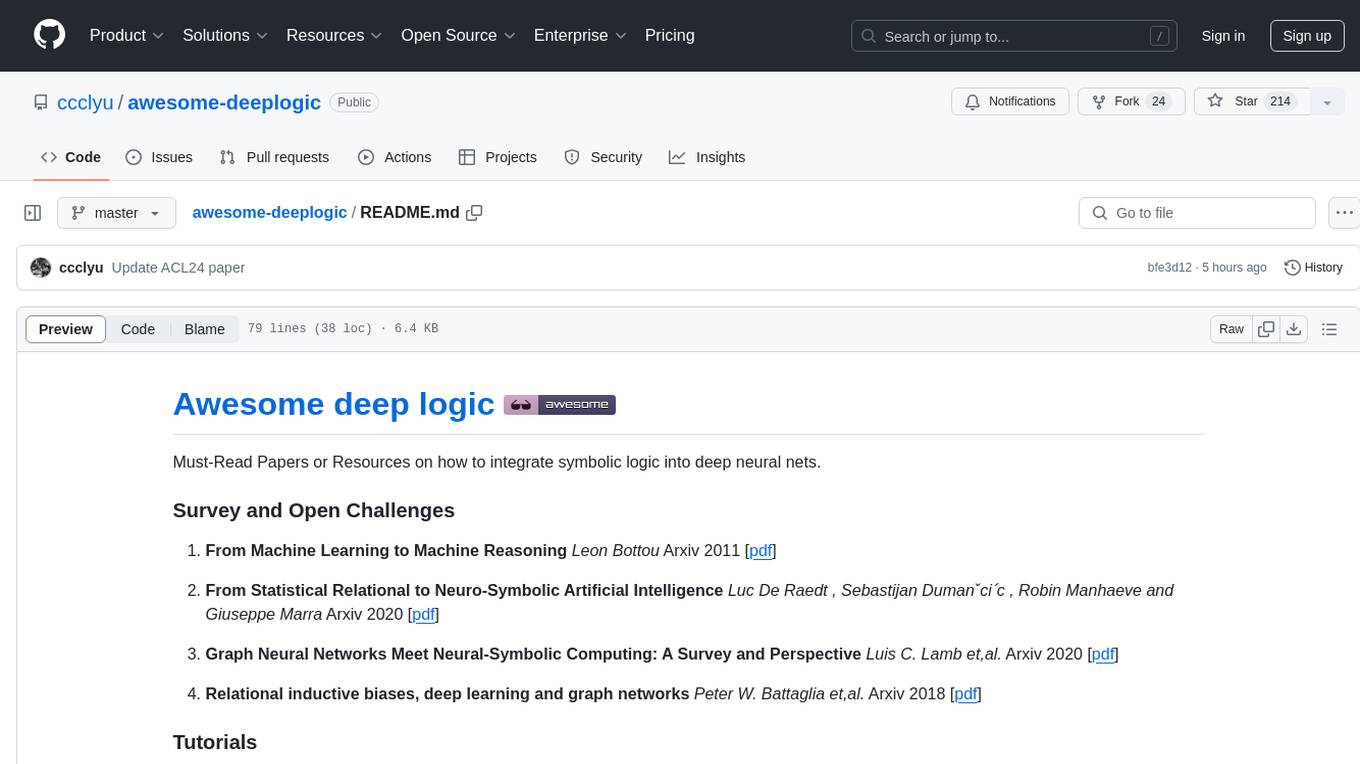The height and width of the screenshot is (764, 1360).
Task: Switch to the Actions tab
Action: click(x=395, y=157)
